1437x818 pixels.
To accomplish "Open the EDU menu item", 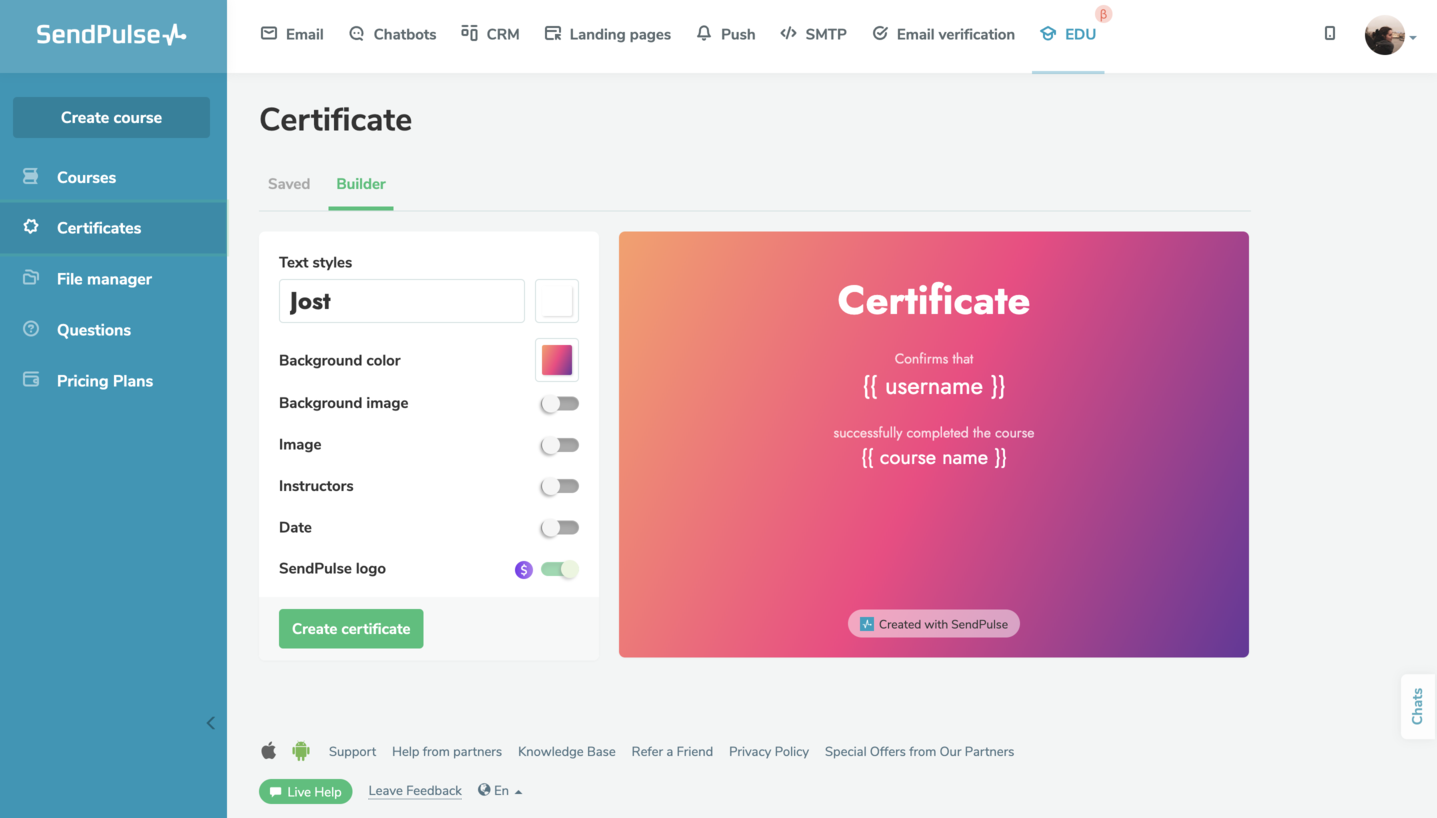I will [x=1068, y=33].
